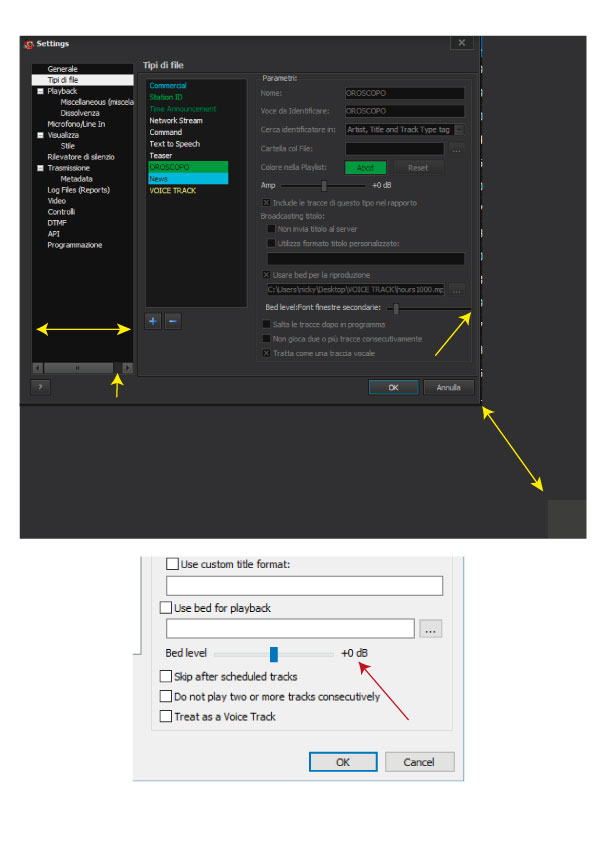Screen dimensions: 595x842
Task: Browse for bed file in dark dialog
Action: (x=456, y=290)
